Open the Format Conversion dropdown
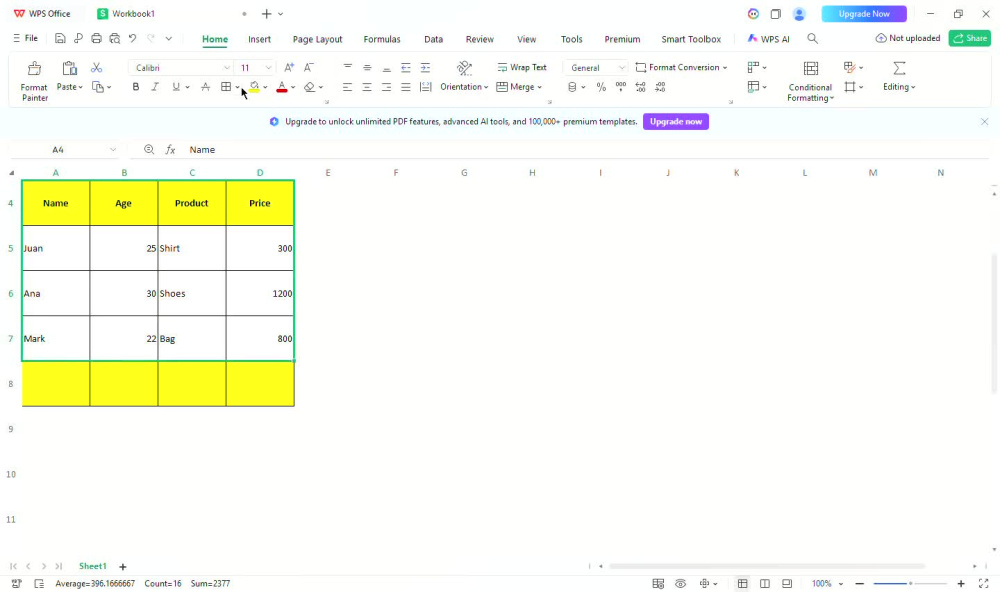Viewport: 1000px width, 592px height. click(681, 67)
